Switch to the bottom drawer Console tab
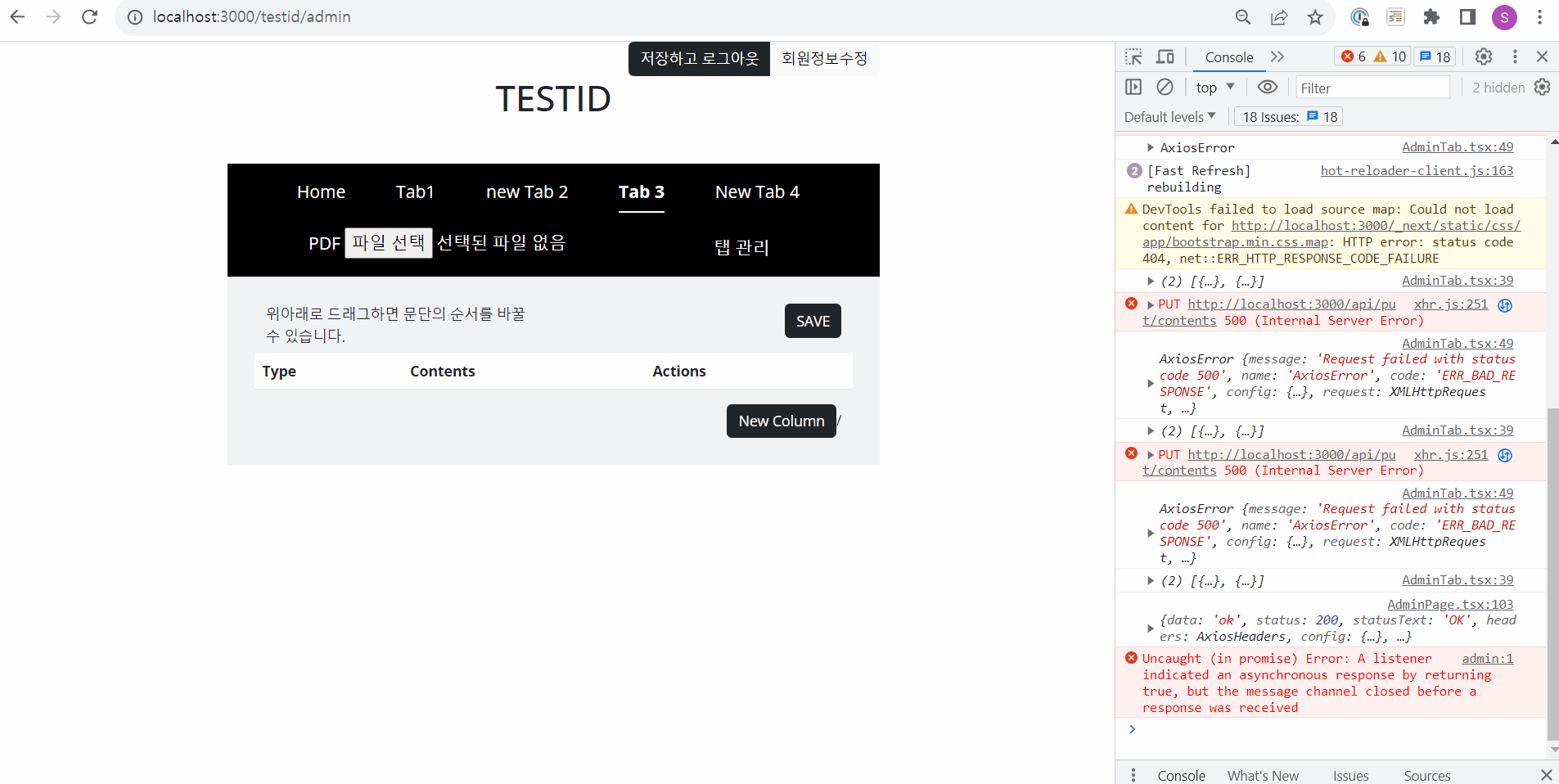Image resolution: width=1559 pixels, height=784 pixels. (1181, 775)
